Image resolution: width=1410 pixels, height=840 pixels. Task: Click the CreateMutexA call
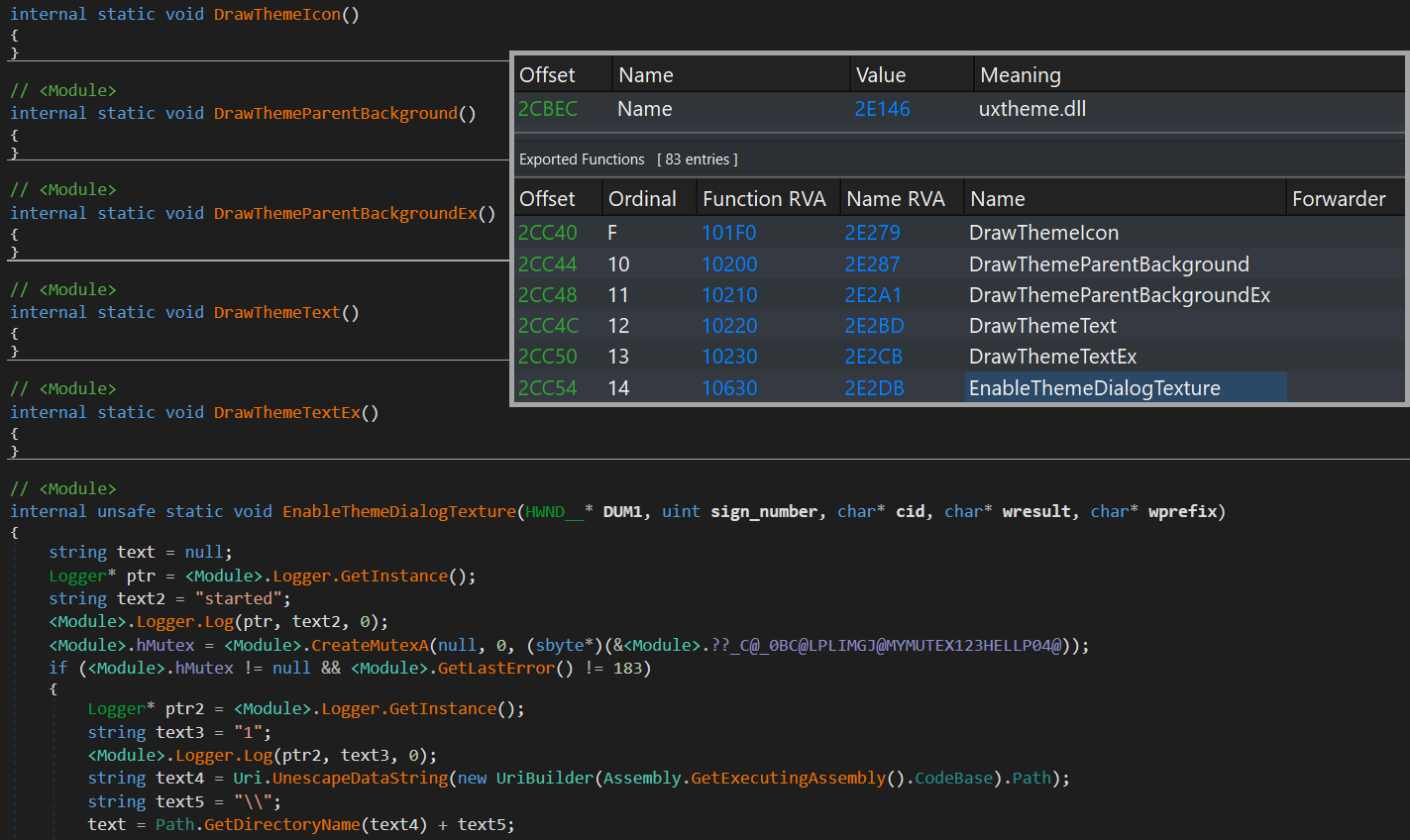point(370,645)
